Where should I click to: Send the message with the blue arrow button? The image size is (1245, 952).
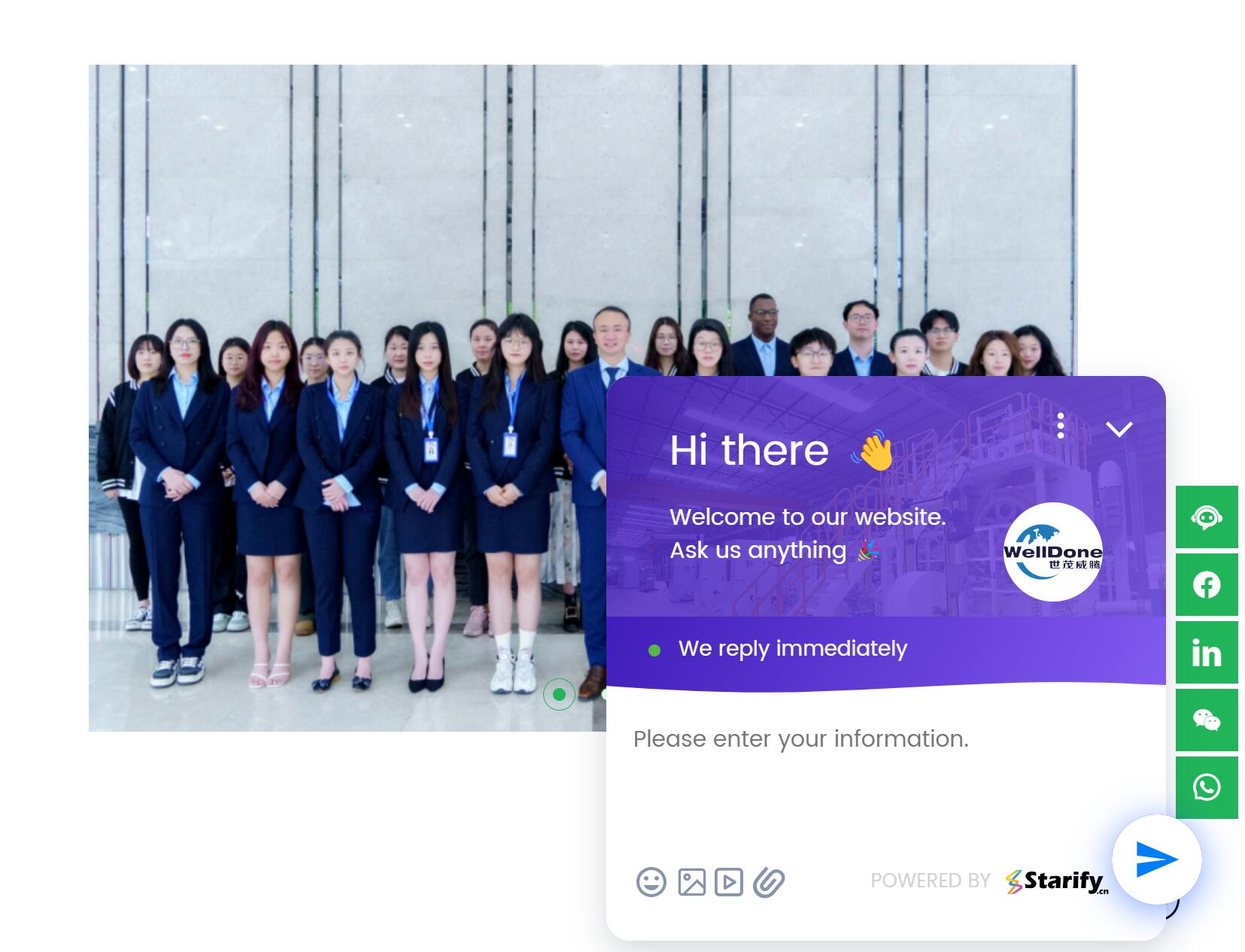pyautogui.click(x=1156, y=860)
